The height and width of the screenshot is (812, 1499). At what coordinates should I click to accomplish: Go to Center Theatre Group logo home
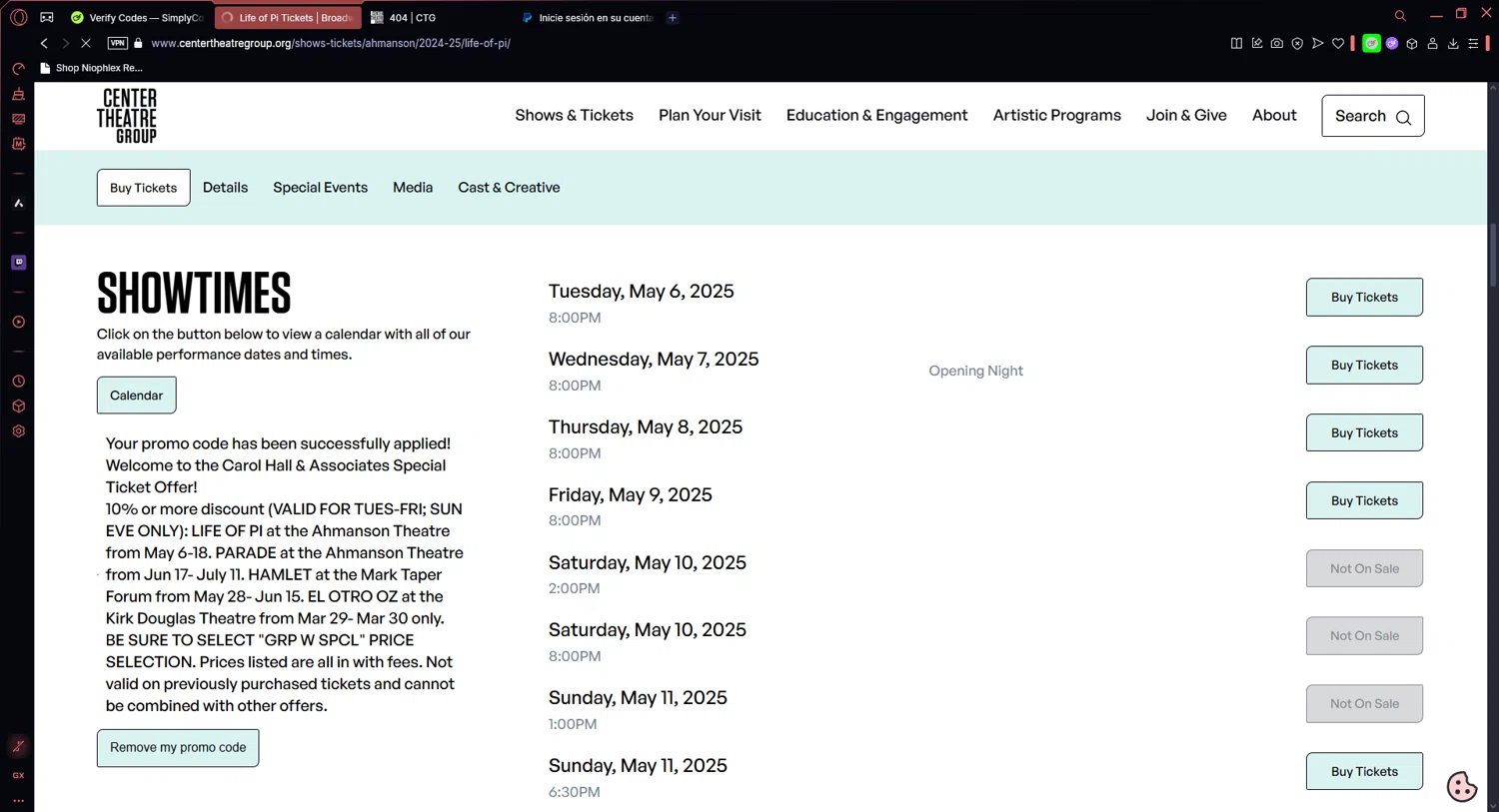click(127, 116)
